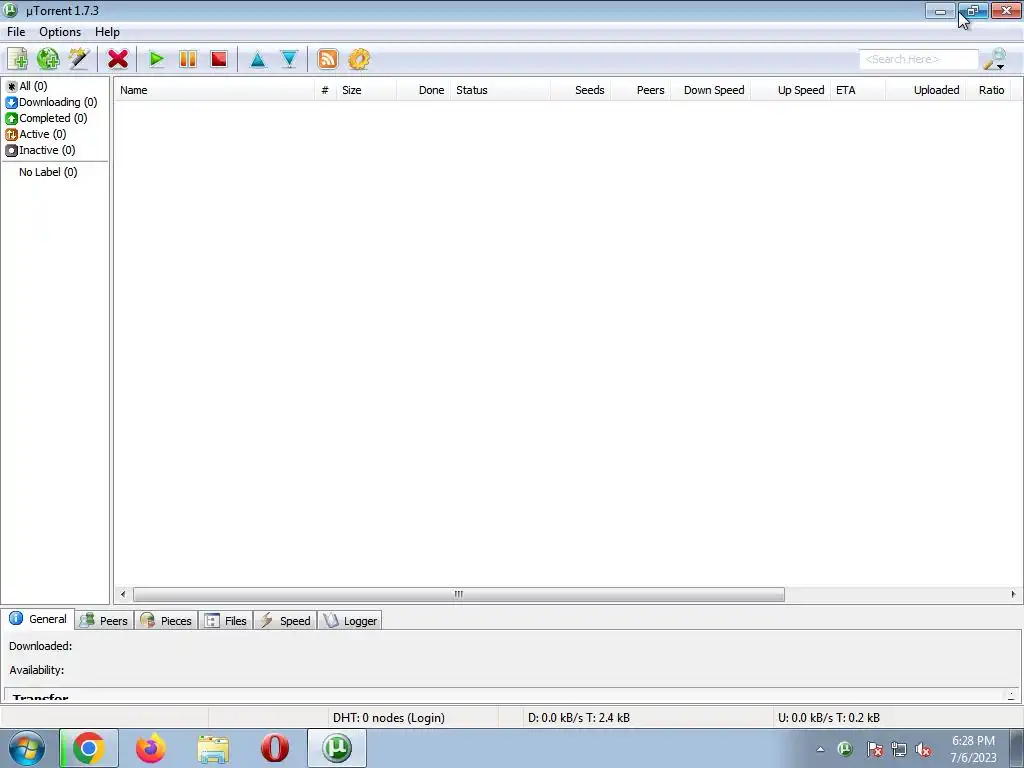Open Windows Explorer from the taskbar

[213, 749]
